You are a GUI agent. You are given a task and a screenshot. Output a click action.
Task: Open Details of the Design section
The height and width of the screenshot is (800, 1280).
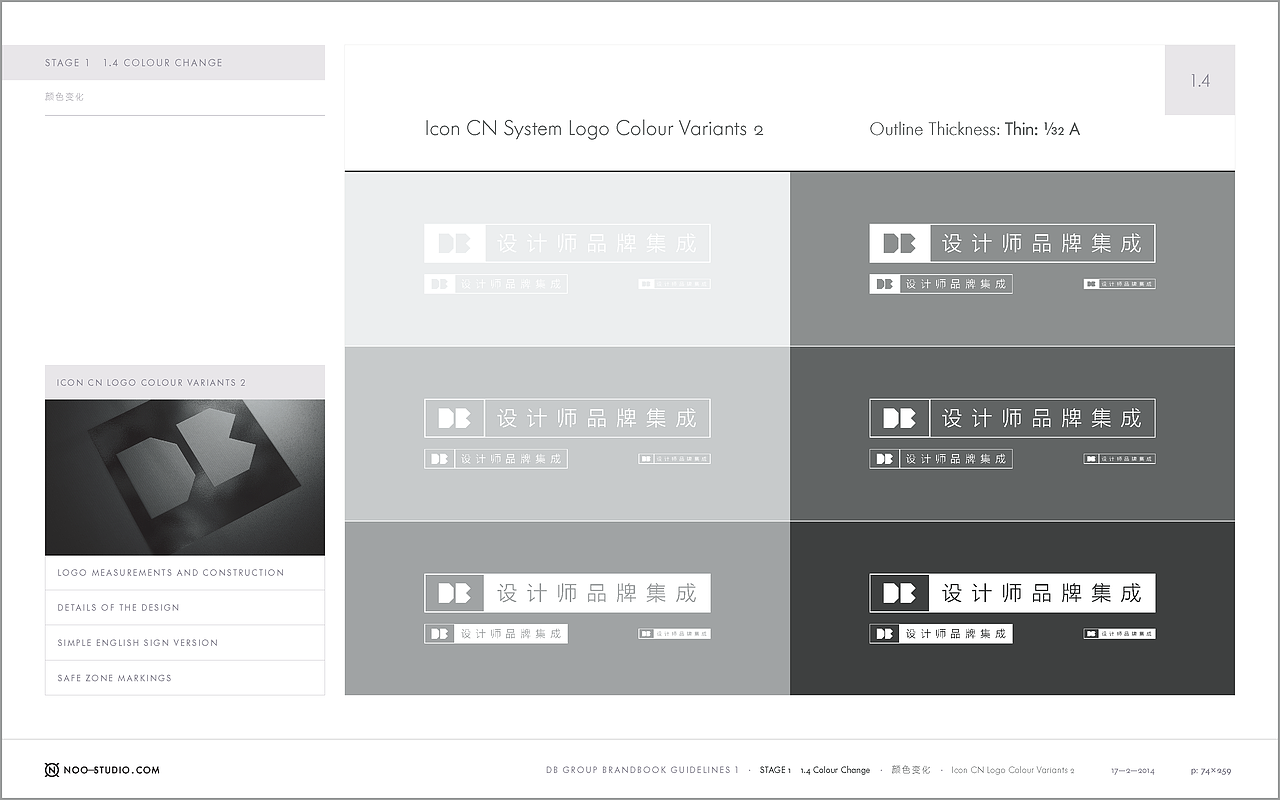point(185,608)
